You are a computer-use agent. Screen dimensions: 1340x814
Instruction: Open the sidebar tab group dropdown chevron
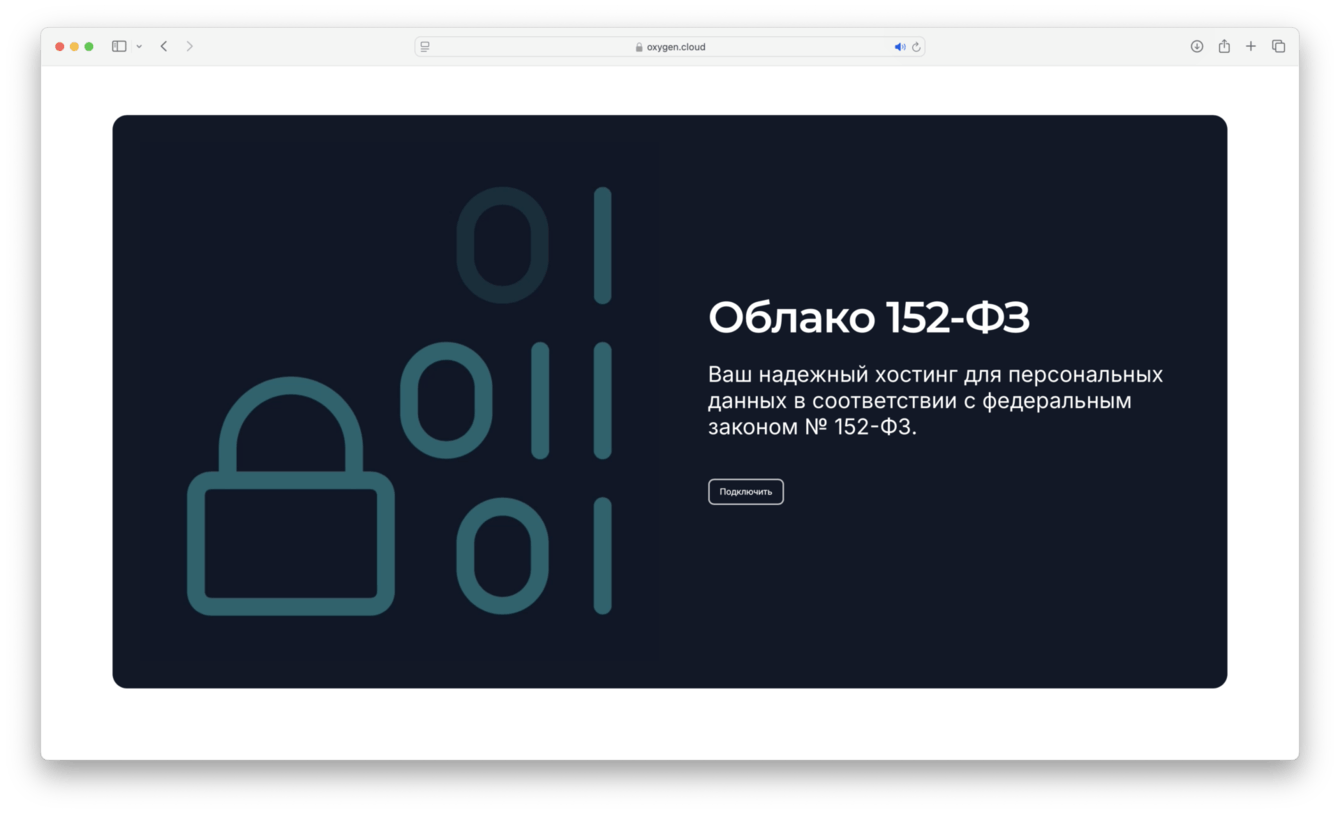pos(139,46)
